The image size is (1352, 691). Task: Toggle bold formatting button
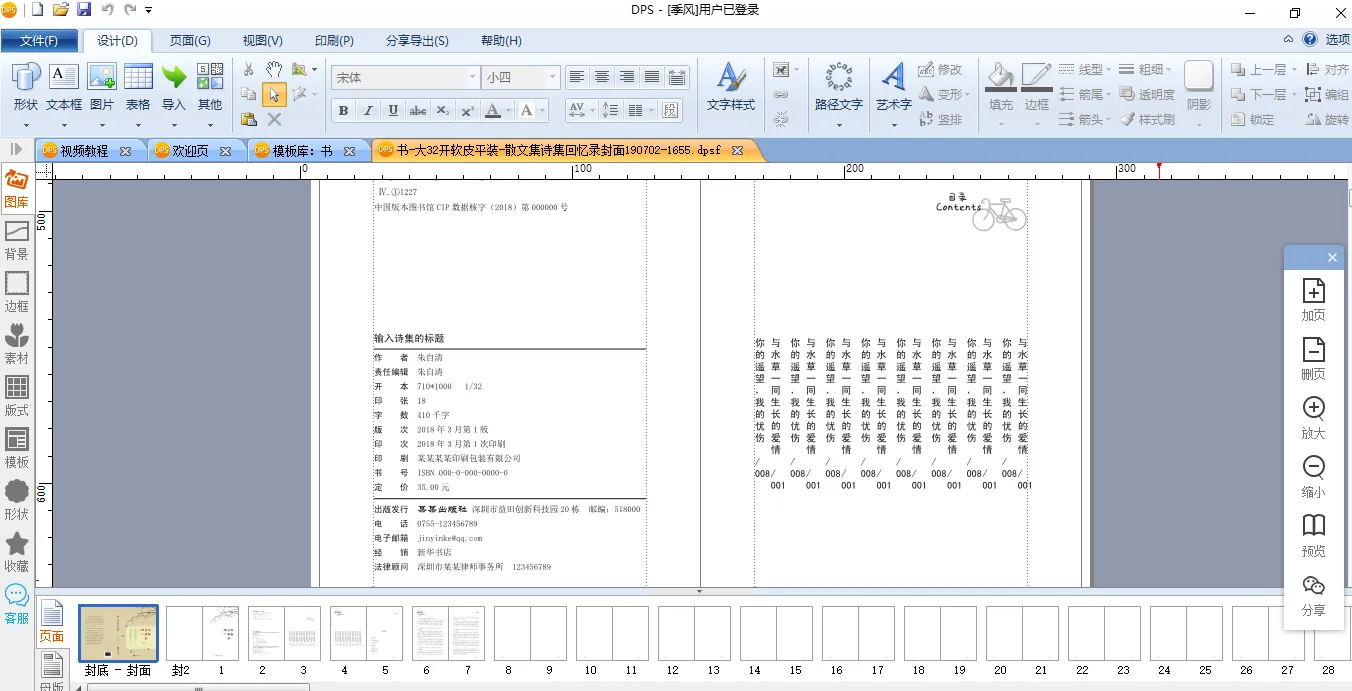pos(343,111)
